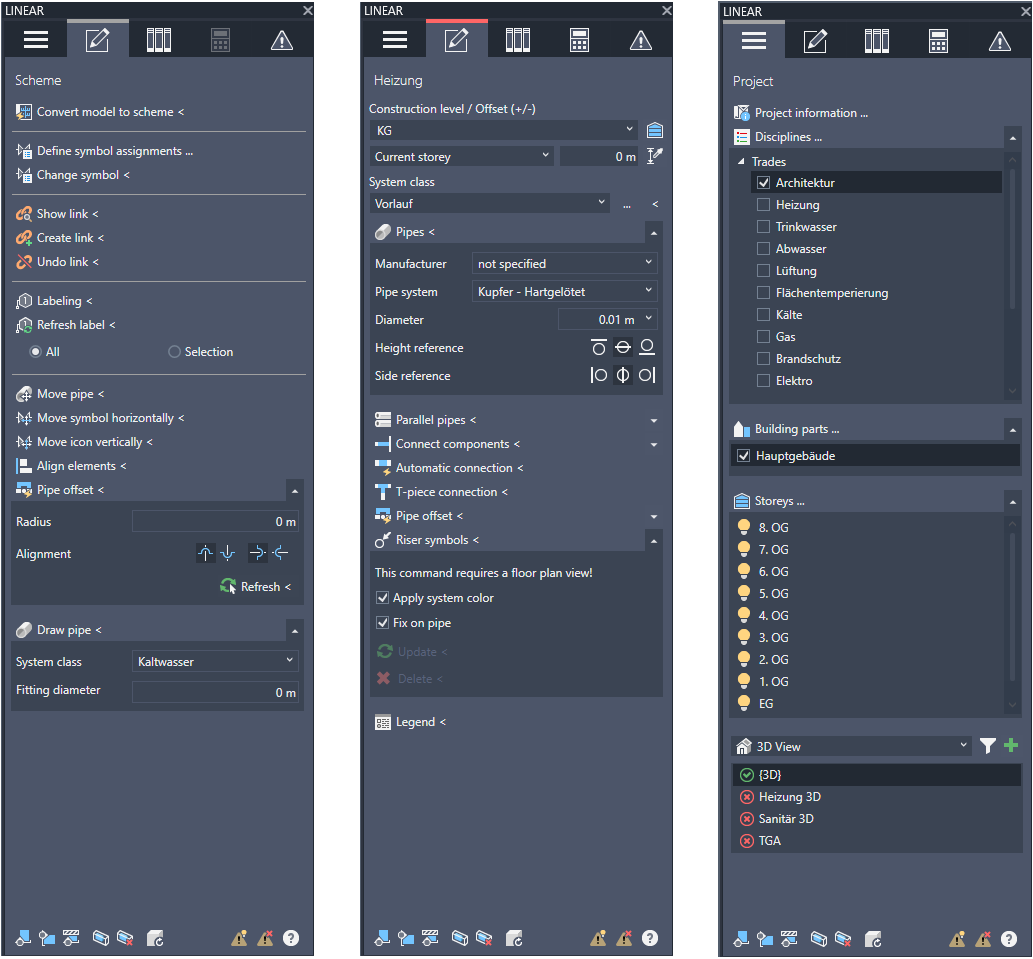1033x959 pixels.
Task: Select the Selection radio button
Action: pyautogui.click(x=174, y=352)
